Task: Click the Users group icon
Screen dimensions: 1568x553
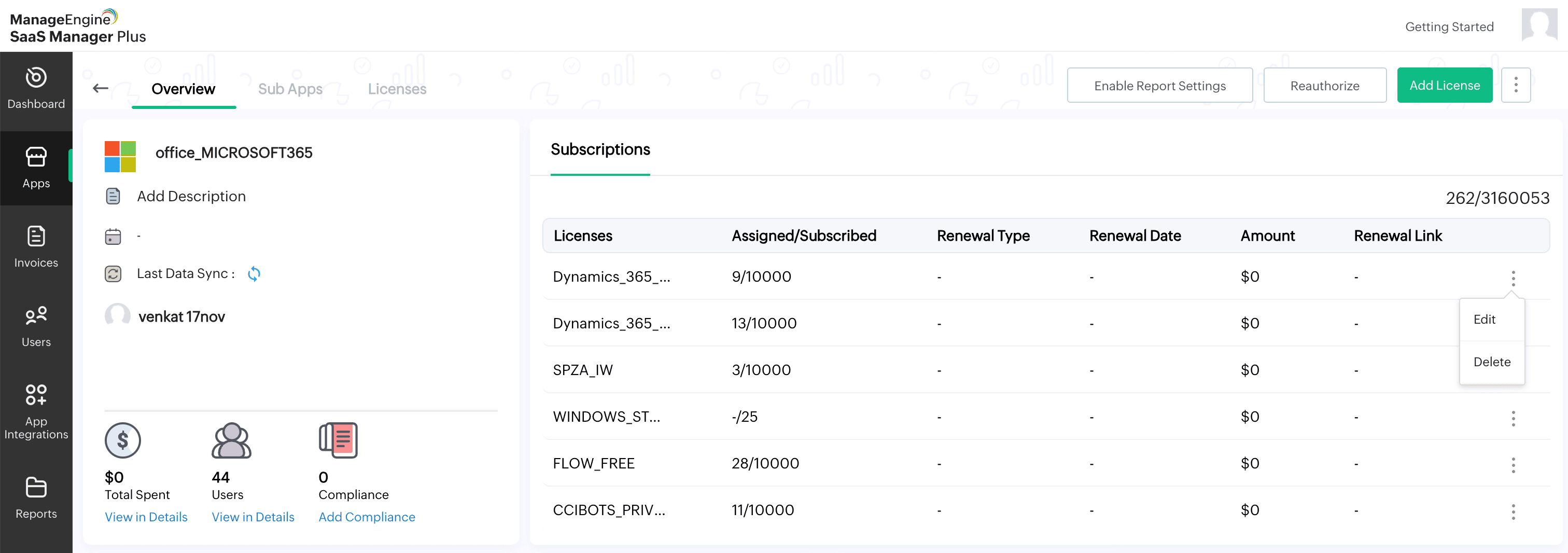Action: [x=231, y=440]
